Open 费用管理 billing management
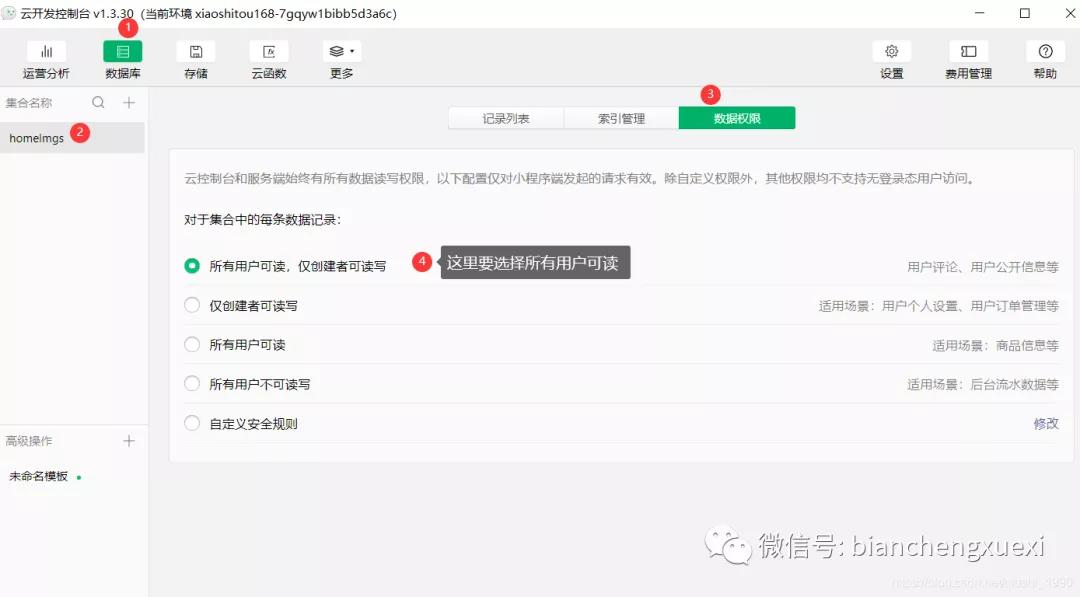The image size is (1080, 597). click(x=967, y=60)
